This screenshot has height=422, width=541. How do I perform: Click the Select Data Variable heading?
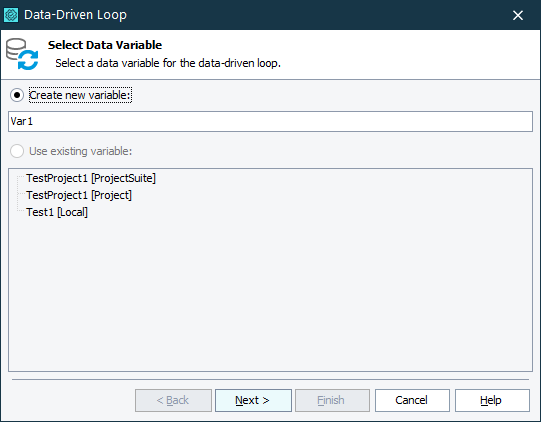105,45
